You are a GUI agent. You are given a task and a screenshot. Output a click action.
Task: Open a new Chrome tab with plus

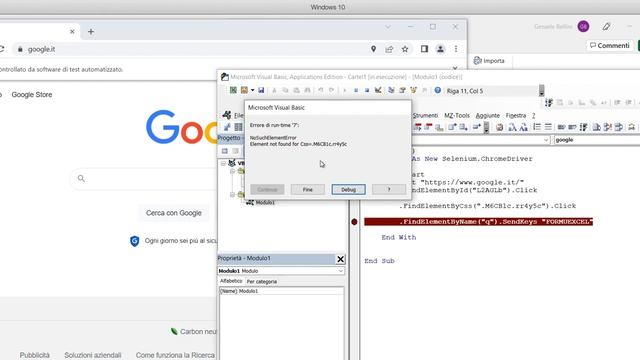91,31
